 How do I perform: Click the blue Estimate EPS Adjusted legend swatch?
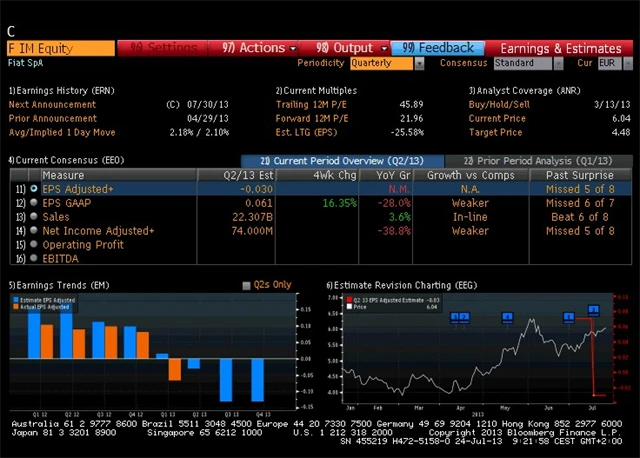click(16, 300)
